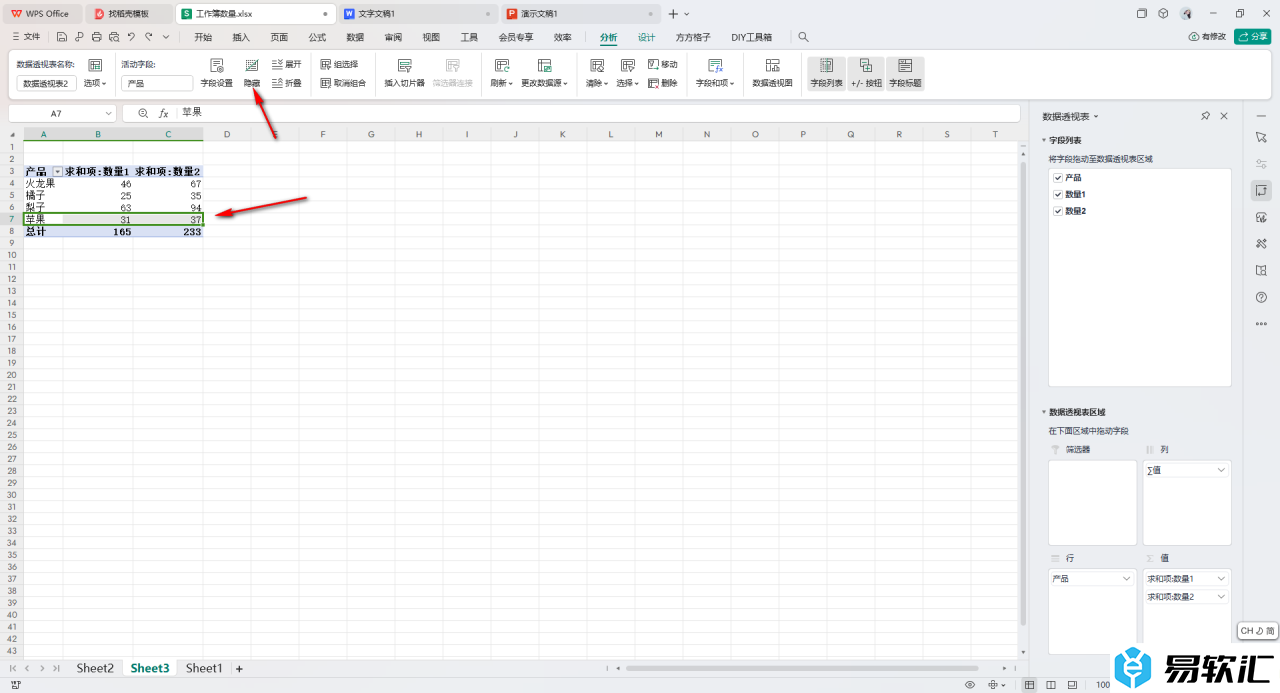
Task: Open the 数据 ribbon tab
Action: (x=355, y=37)
